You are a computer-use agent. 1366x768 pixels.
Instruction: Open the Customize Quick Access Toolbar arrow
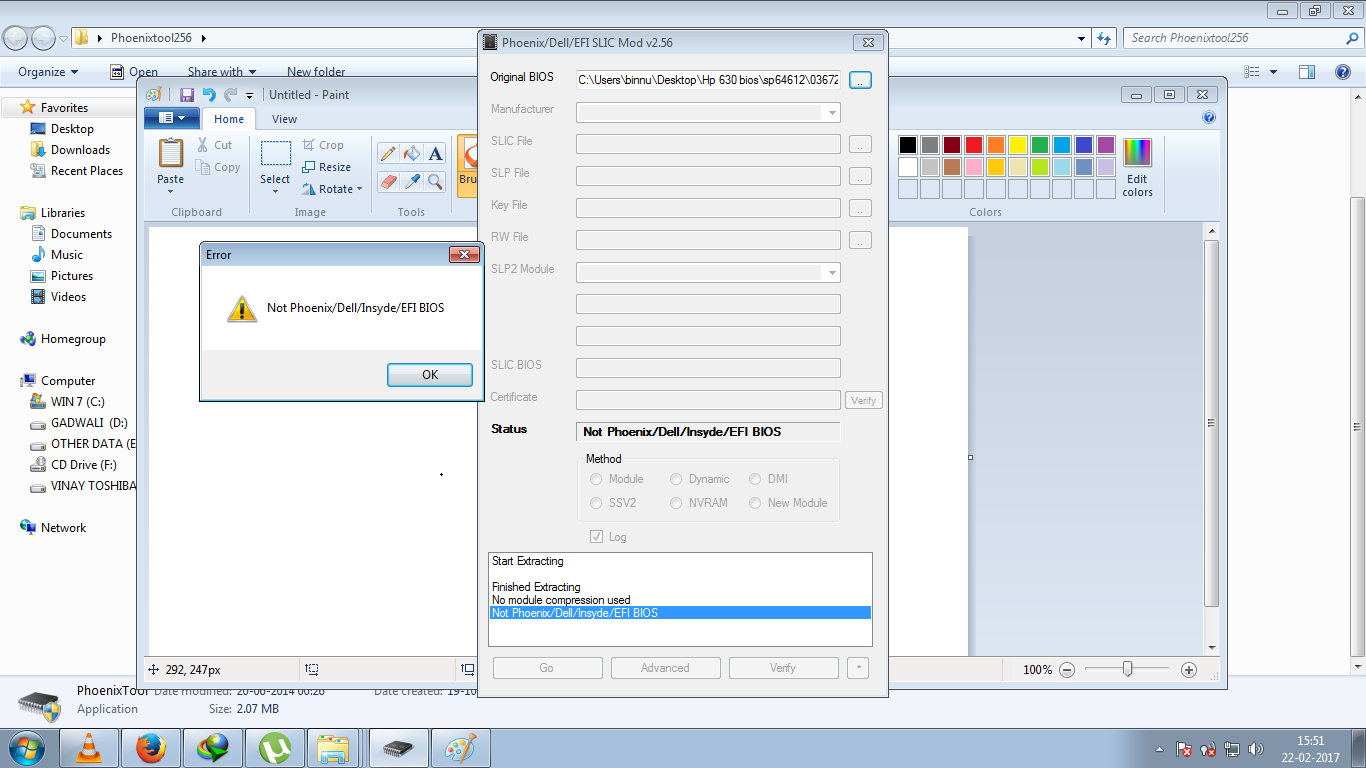pyautogui.click(x=250, y=95)
